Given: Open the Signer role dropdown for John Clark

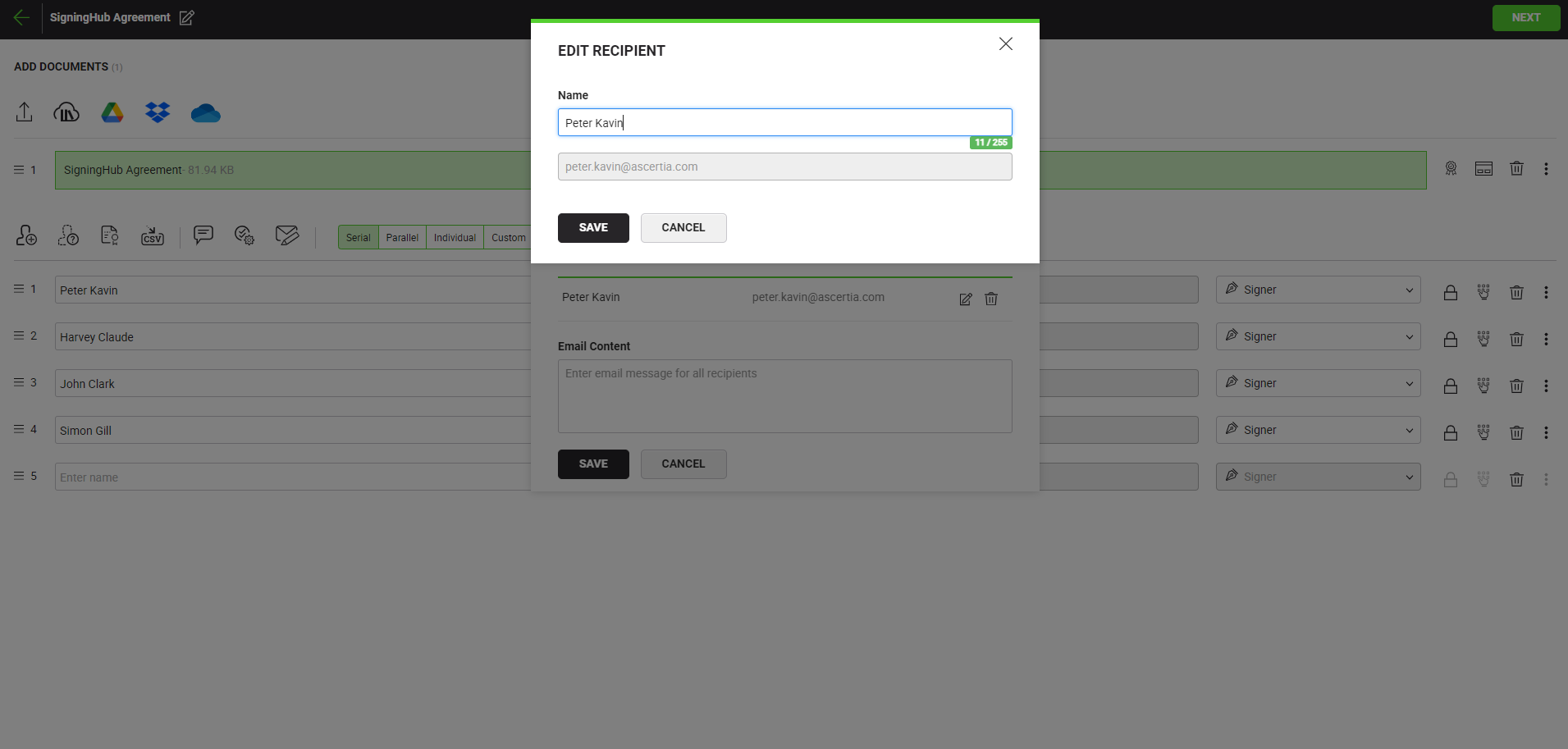Looking at the screenshot, I should point(1318,383).
